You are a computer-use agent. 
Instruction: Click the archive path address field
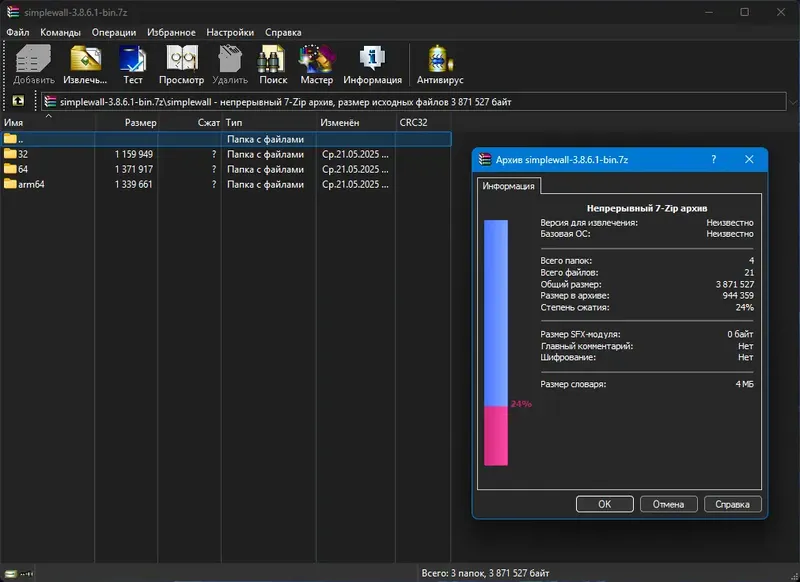tap(414, 102)
